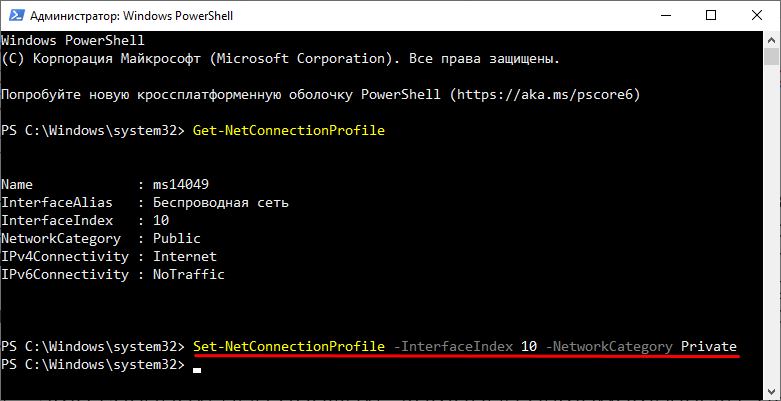This screenshot has width=781, height=401.
Task: Click the vertical scrollbar thumb
Action: click(x=772, y=56)
